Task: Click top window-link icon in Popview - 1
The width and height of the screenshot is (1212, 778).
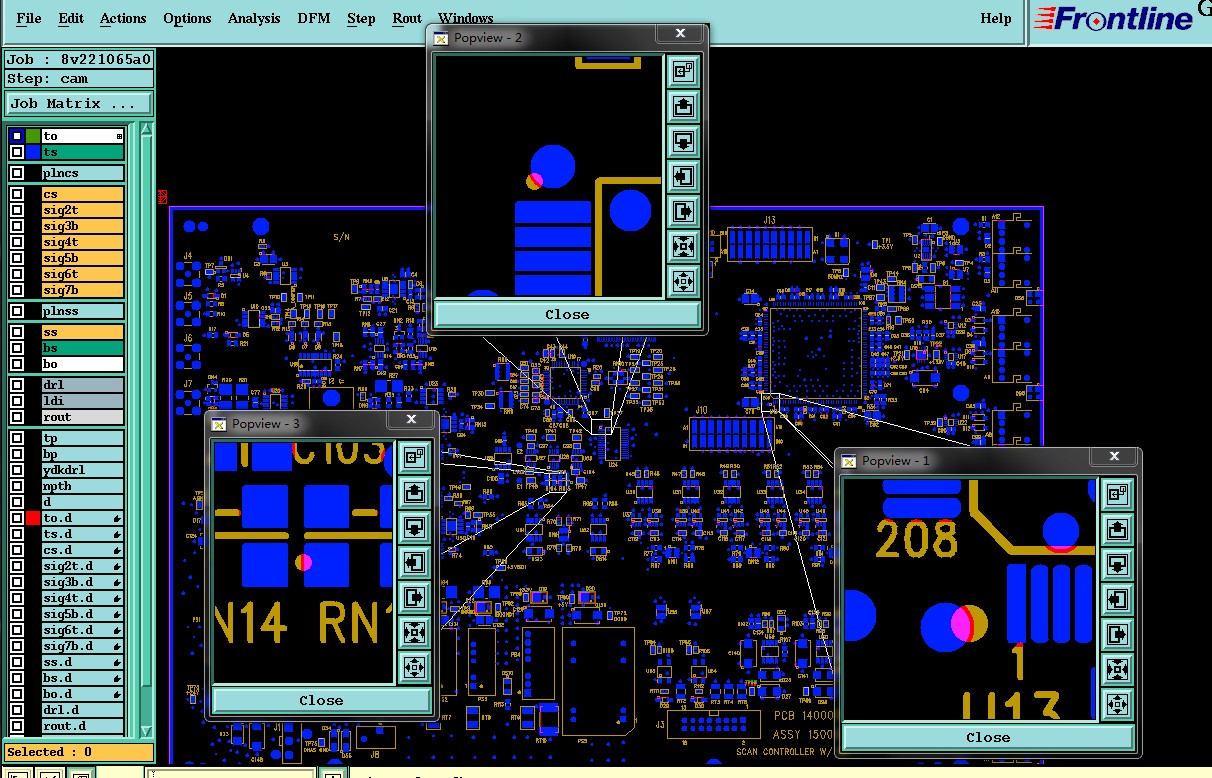Action: click(x=1116, y=494)
